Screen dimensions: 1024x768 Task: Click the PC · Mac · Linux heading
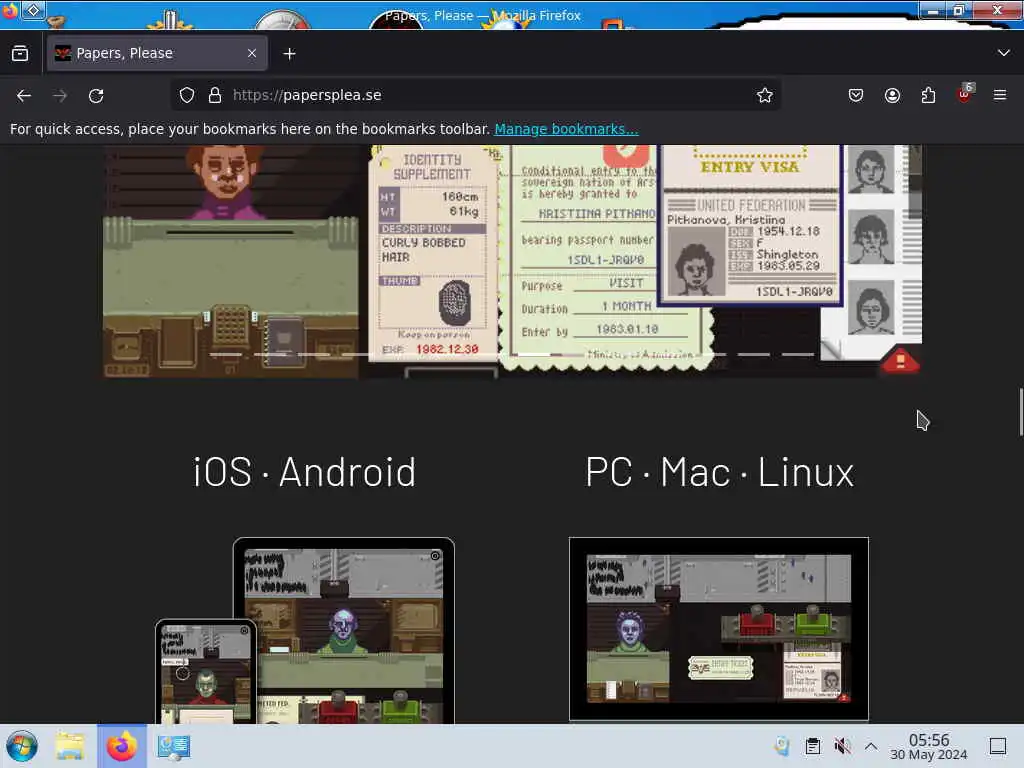[719, 472]
